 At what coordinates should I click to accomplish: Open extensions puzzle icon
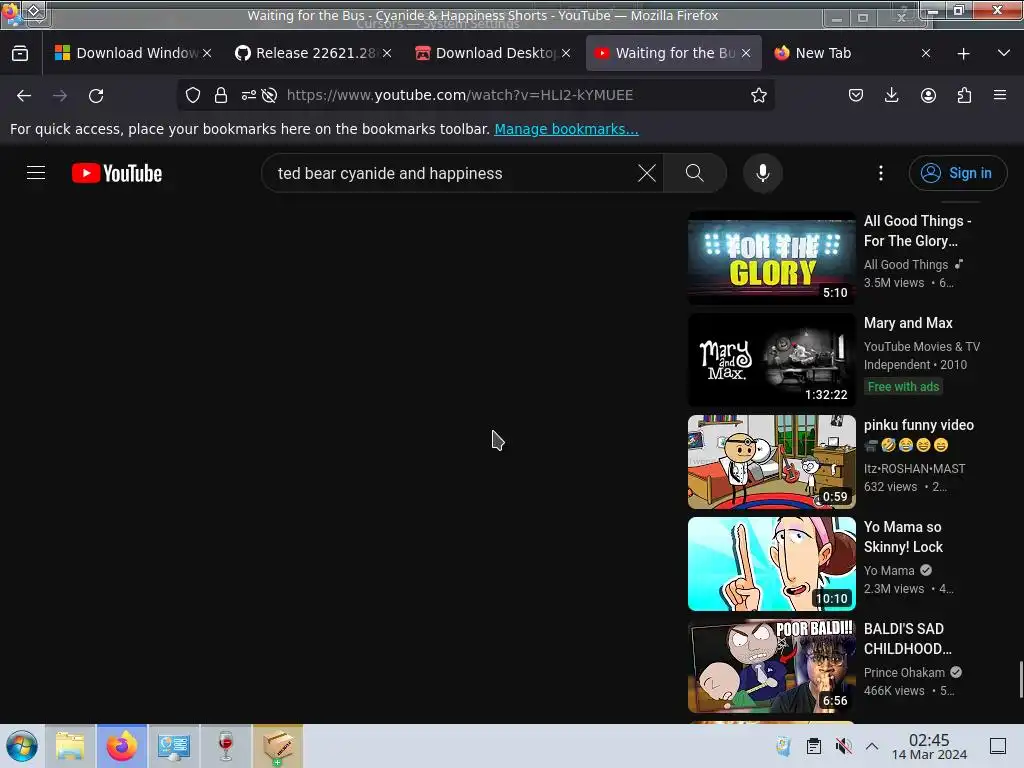[x=964, y=95]
